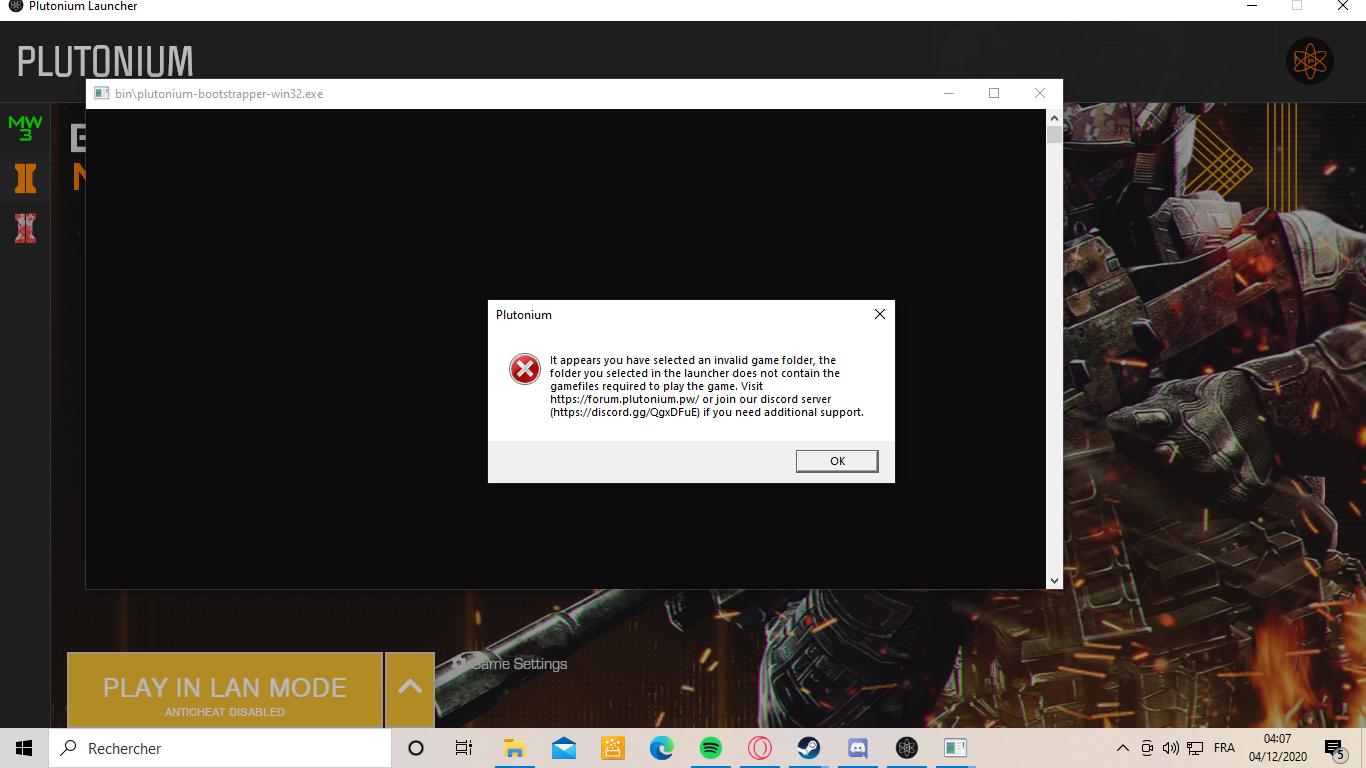Open Task View on taskbar

pyautogui.click(x=464, y=748)
